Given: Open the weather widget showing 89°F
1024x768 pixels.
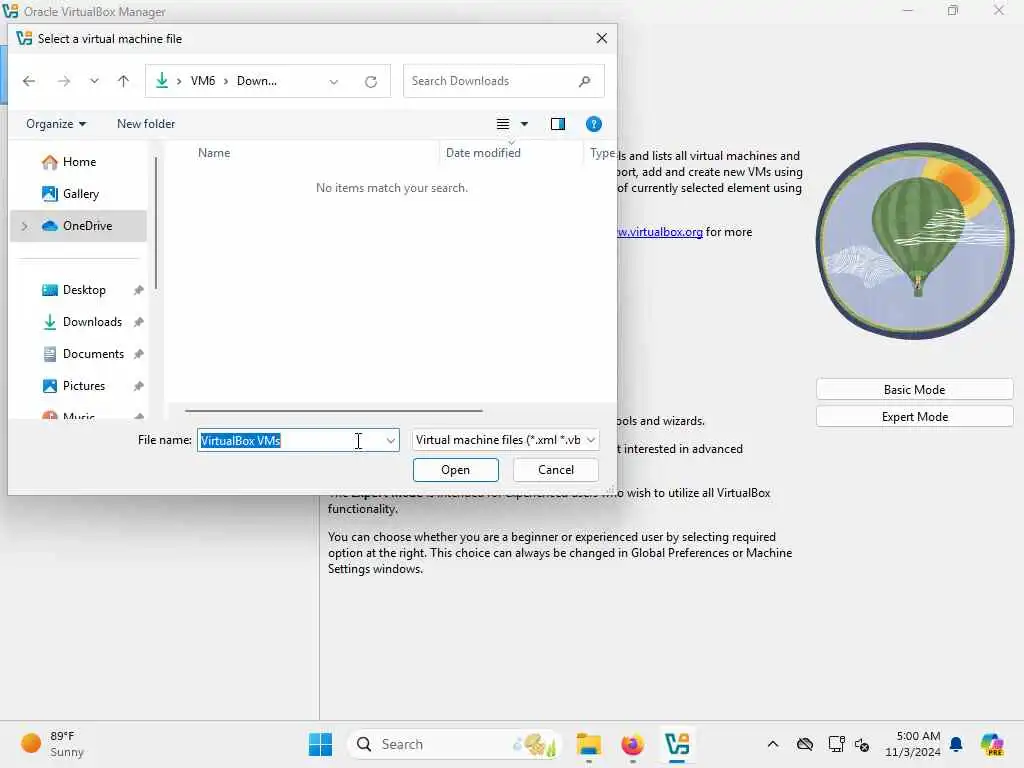Looking at the screenshot, I should point(52,744).
